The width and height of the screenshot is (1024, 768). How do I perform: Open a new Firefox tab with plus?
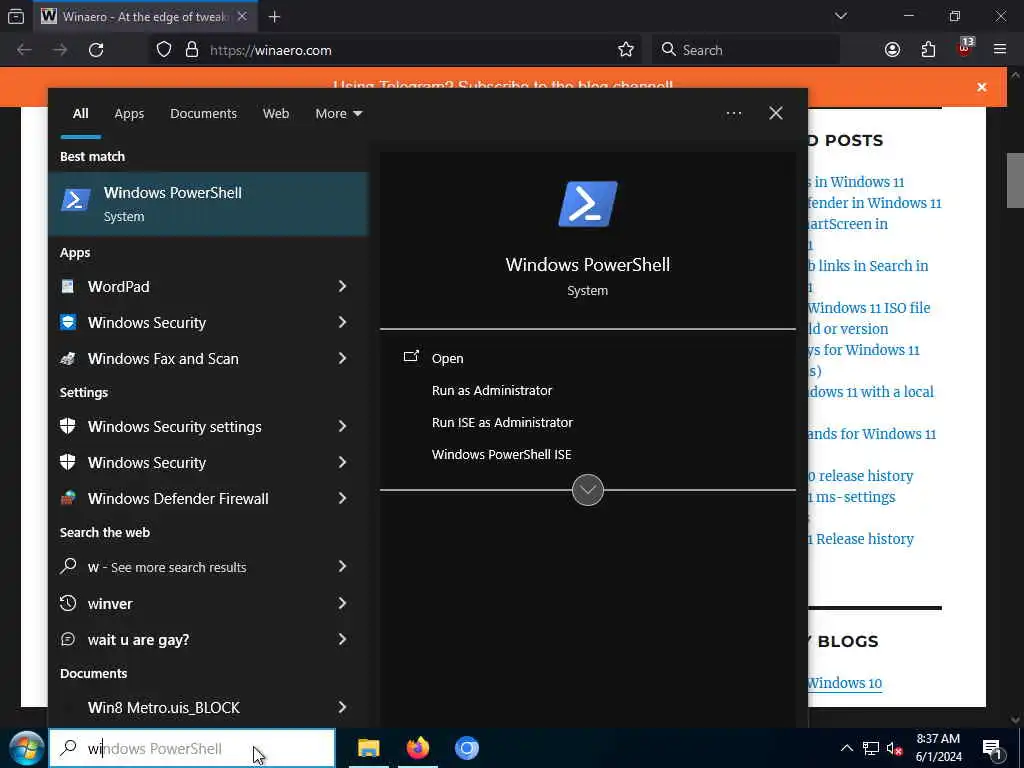(274, 17)
